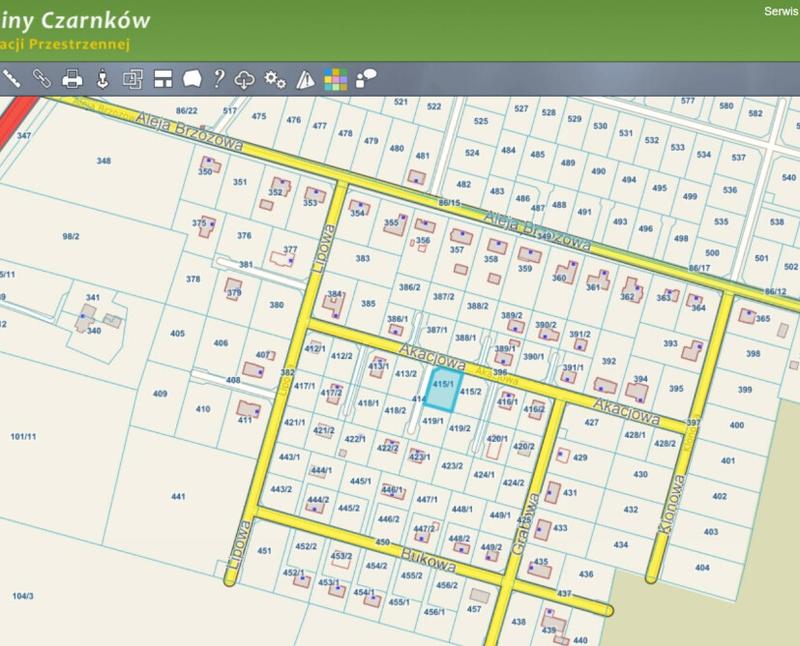Viewport: 800px width, 646px height.
Task: Open the colored grid palette icon
Action: point(335,77)
